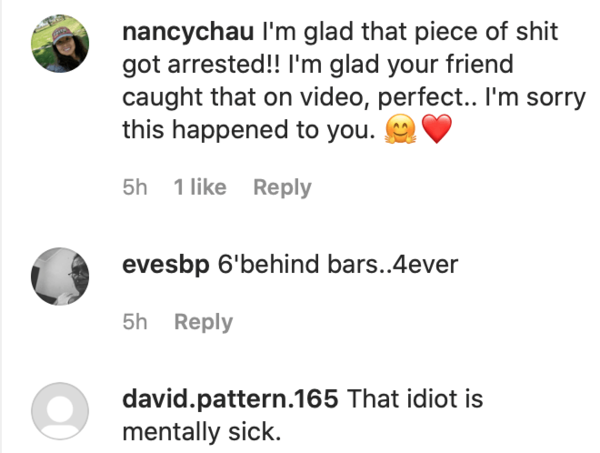
Task: Click the 5h timestamp under evesbp's comment
Action: [134, 322]
